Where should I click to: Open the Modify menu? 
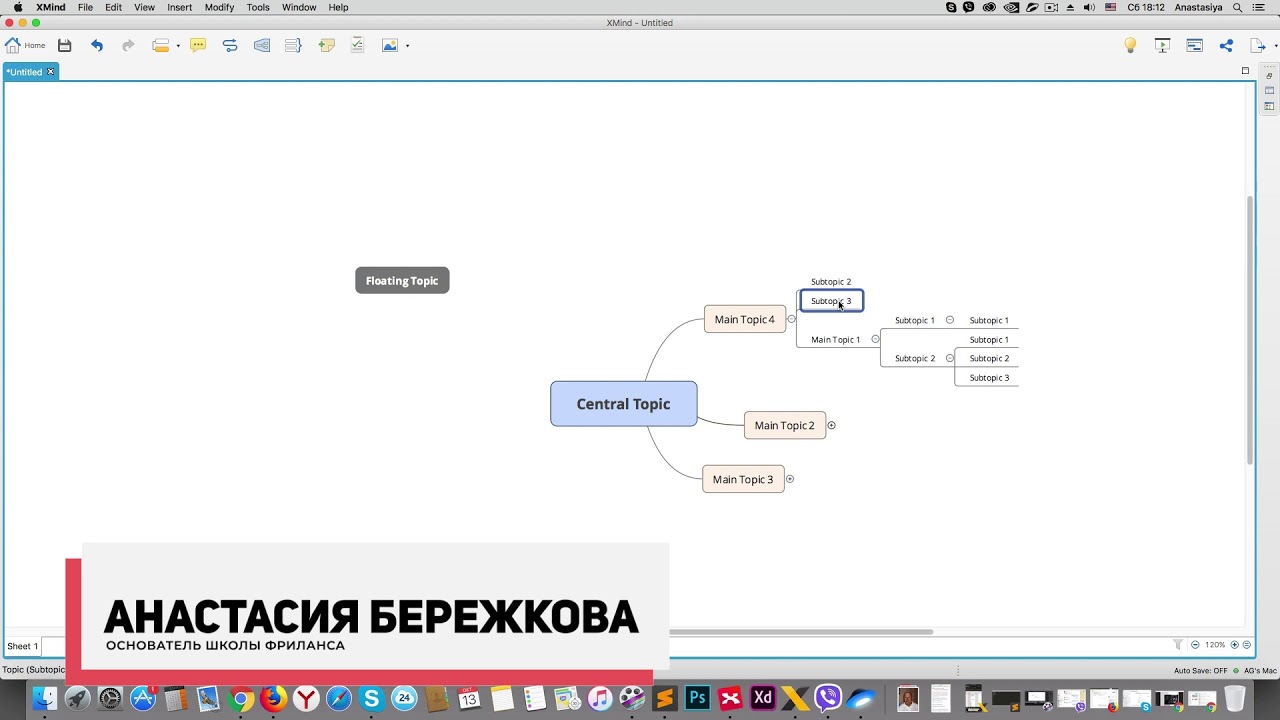[x=219, y=7]
